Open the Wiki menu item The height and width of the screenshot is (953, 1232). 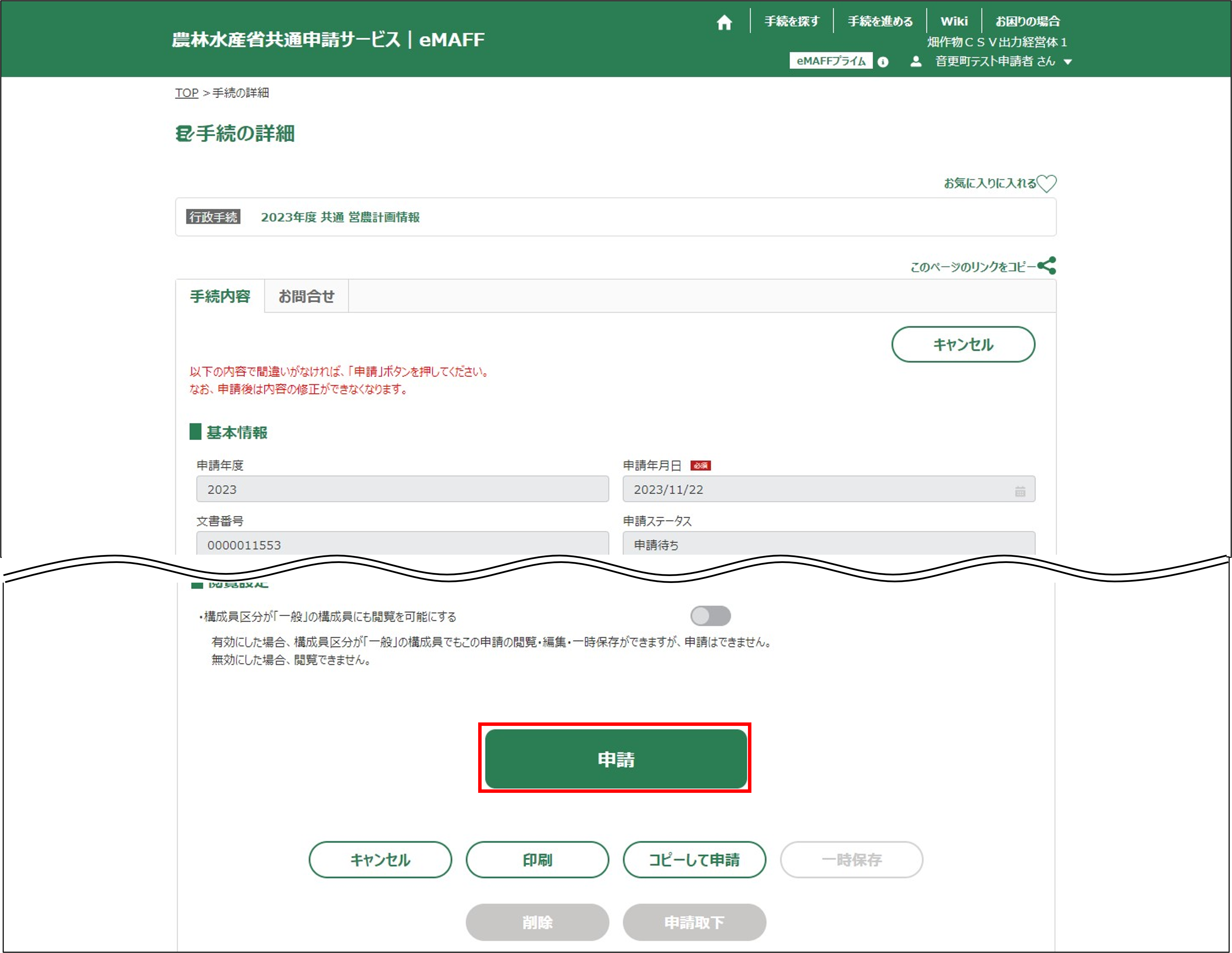954,21
